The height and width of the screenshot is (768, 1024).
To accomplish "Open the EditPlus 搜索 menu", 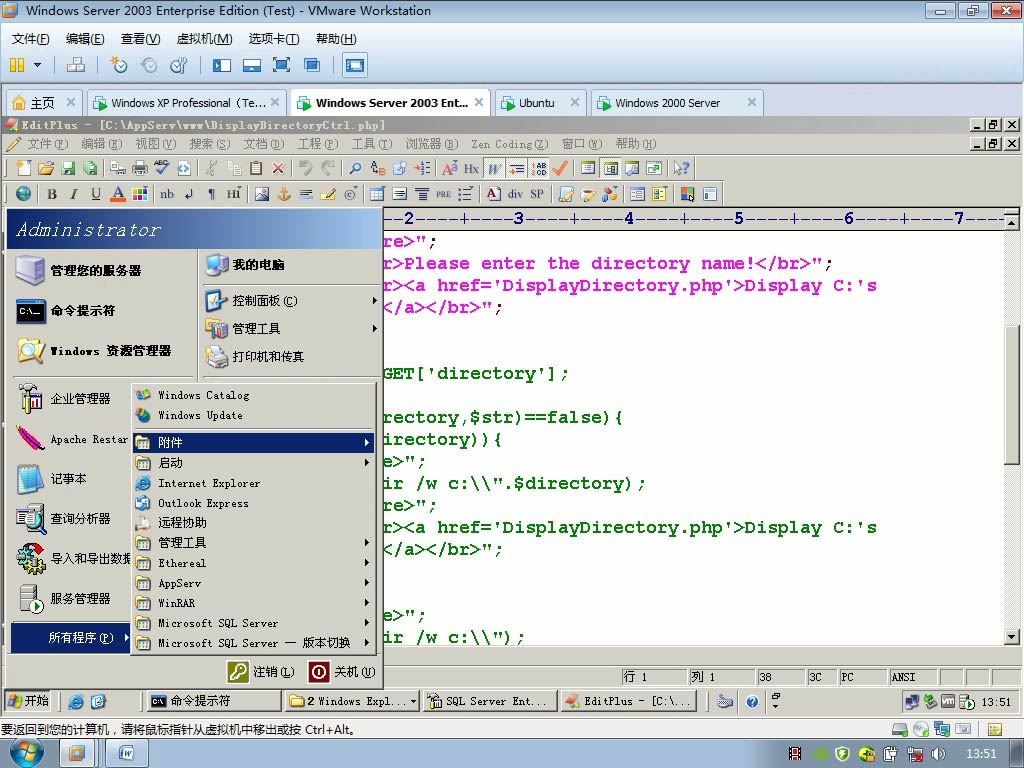I will [x=209, y=144].
